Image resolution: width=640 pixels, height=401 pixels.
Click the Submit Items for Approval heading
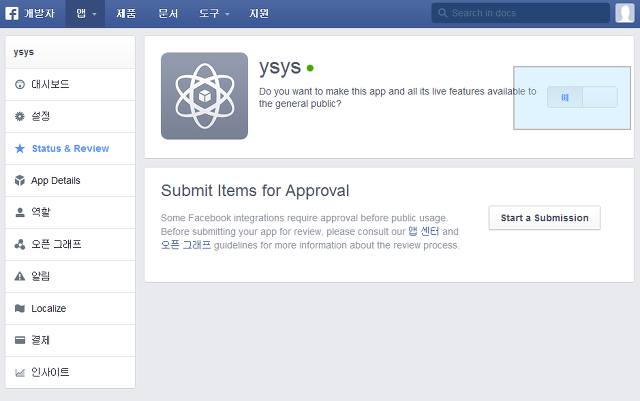(x=255, y=191)
